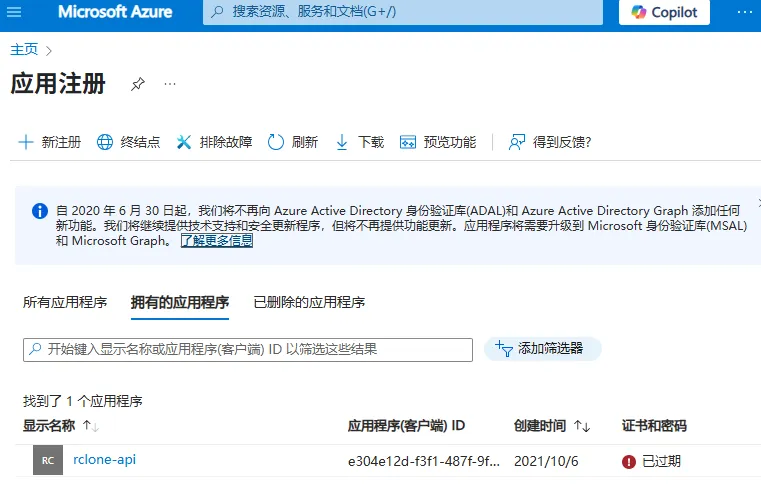
Task: Pin the 应用注册 page
Action: coord(138,84)
